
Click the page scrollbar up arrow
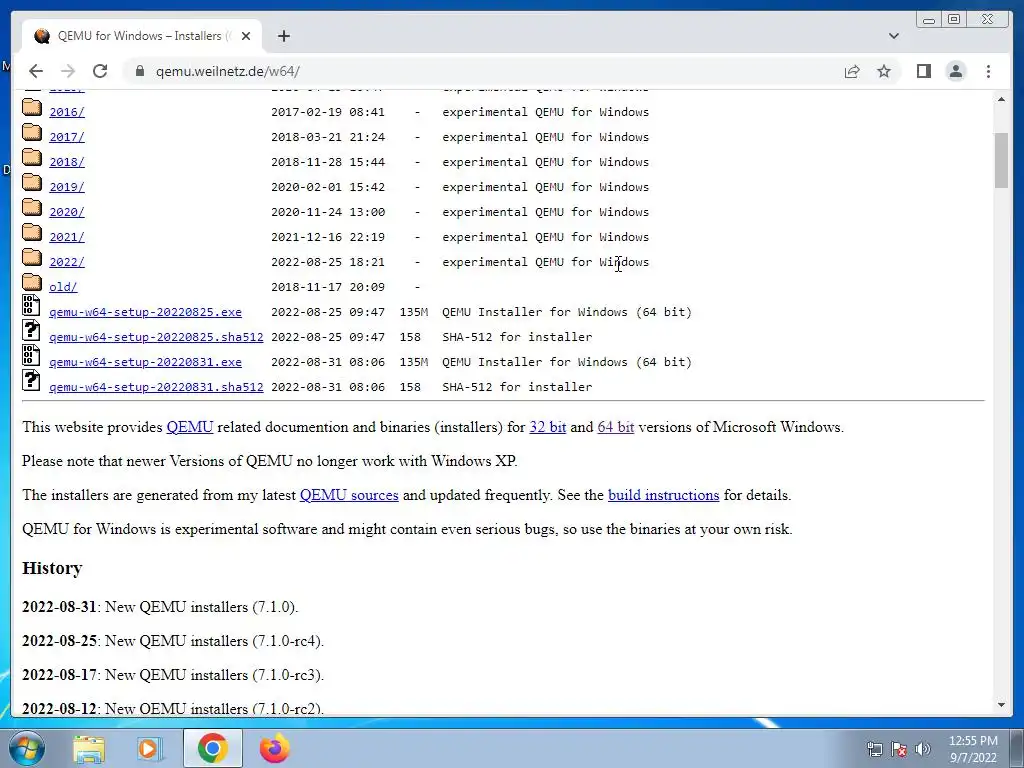point(1001,99)
